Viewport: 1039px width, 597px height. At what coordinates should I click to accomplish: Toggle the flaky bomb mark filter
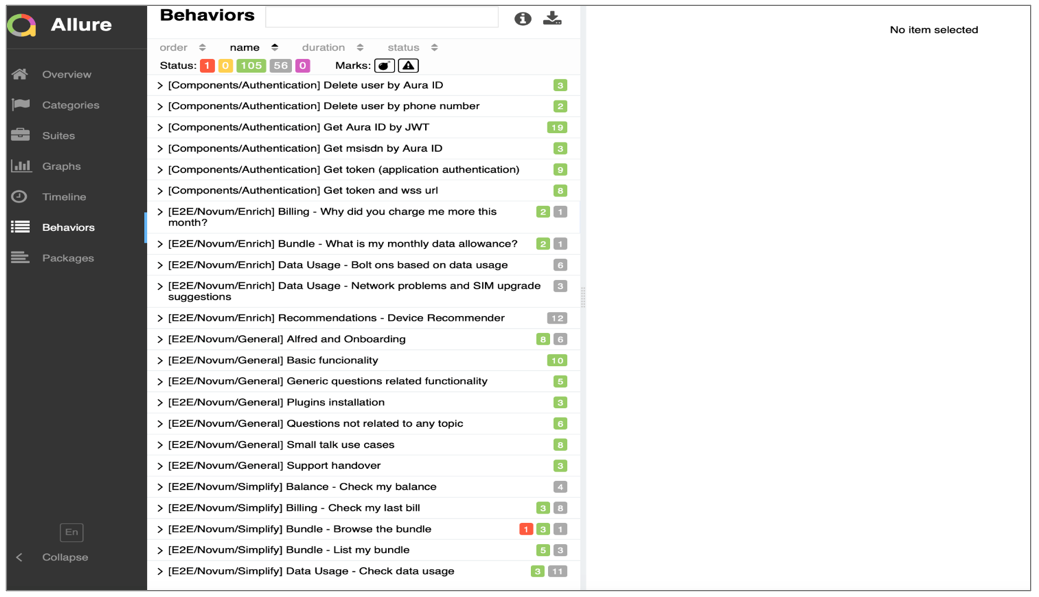tap(384, 66)
